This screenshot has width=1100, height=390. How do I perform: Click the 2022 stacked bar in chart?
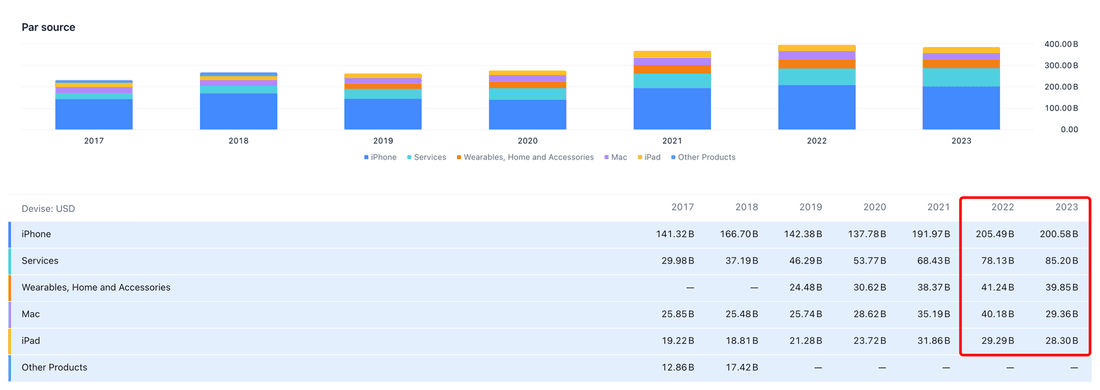click(817, 88)
